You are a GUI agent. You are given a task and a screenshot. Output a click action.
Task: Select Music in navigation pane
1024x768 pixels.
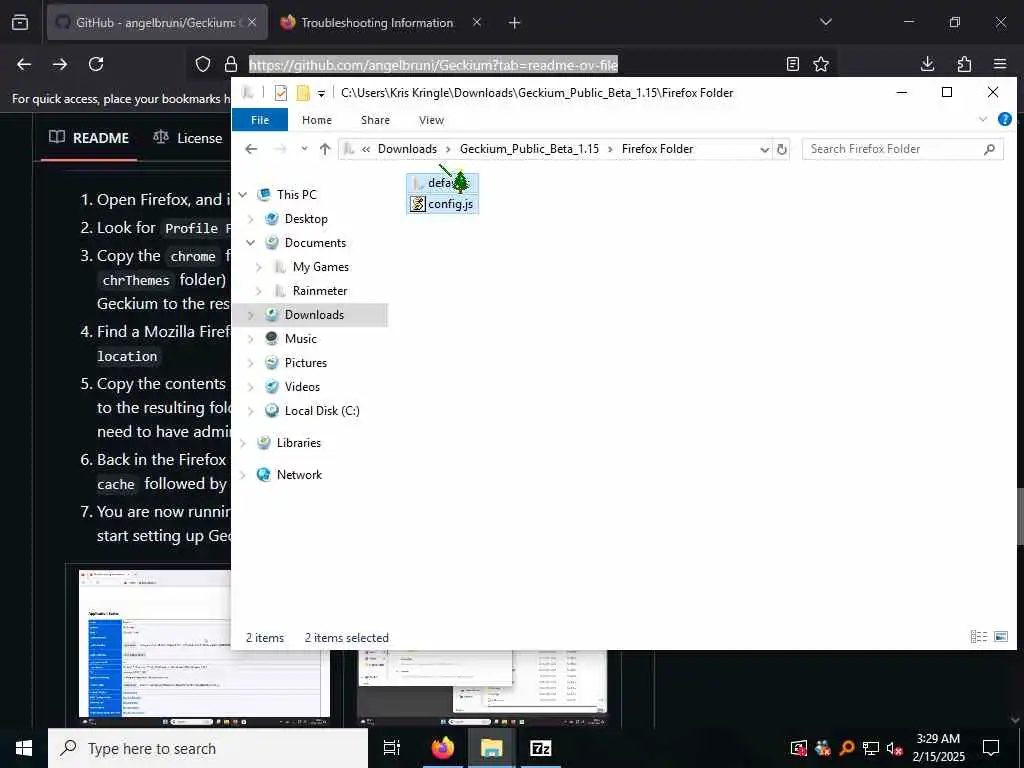click(300, 339)
